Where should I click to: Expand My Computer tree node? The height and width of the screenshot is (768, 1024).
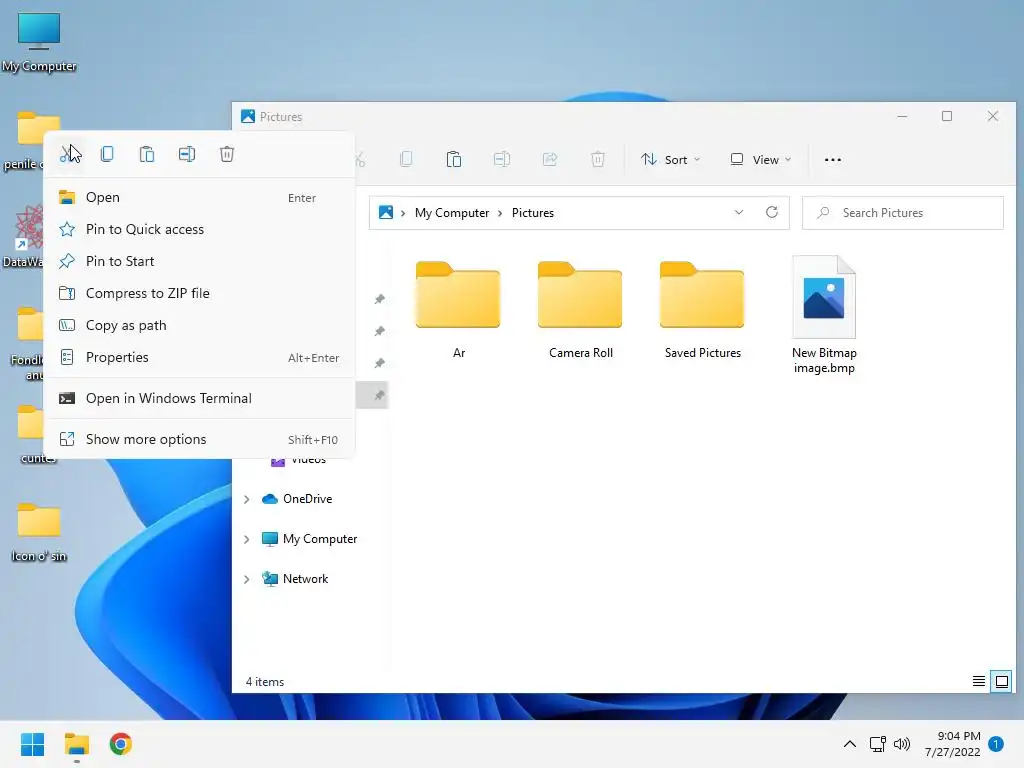(246, 539)
